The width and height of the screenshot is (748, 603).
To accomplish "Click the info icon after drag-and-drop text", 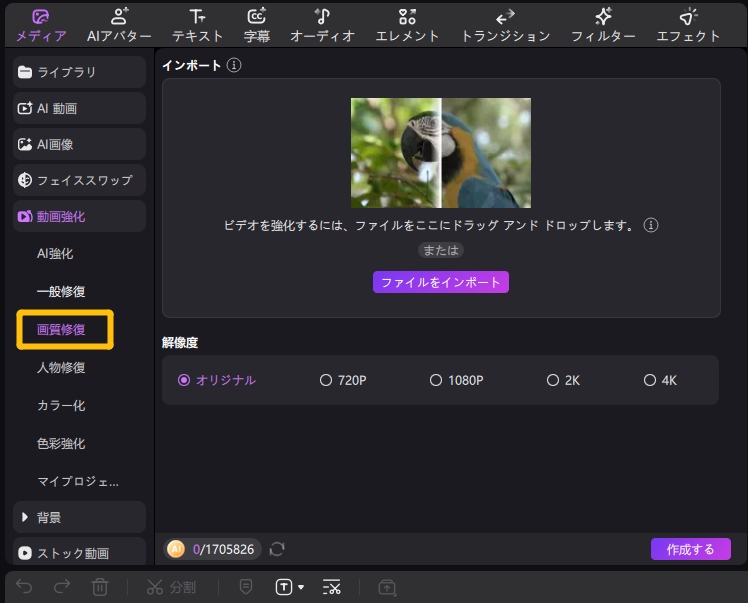I will point(651,225).
